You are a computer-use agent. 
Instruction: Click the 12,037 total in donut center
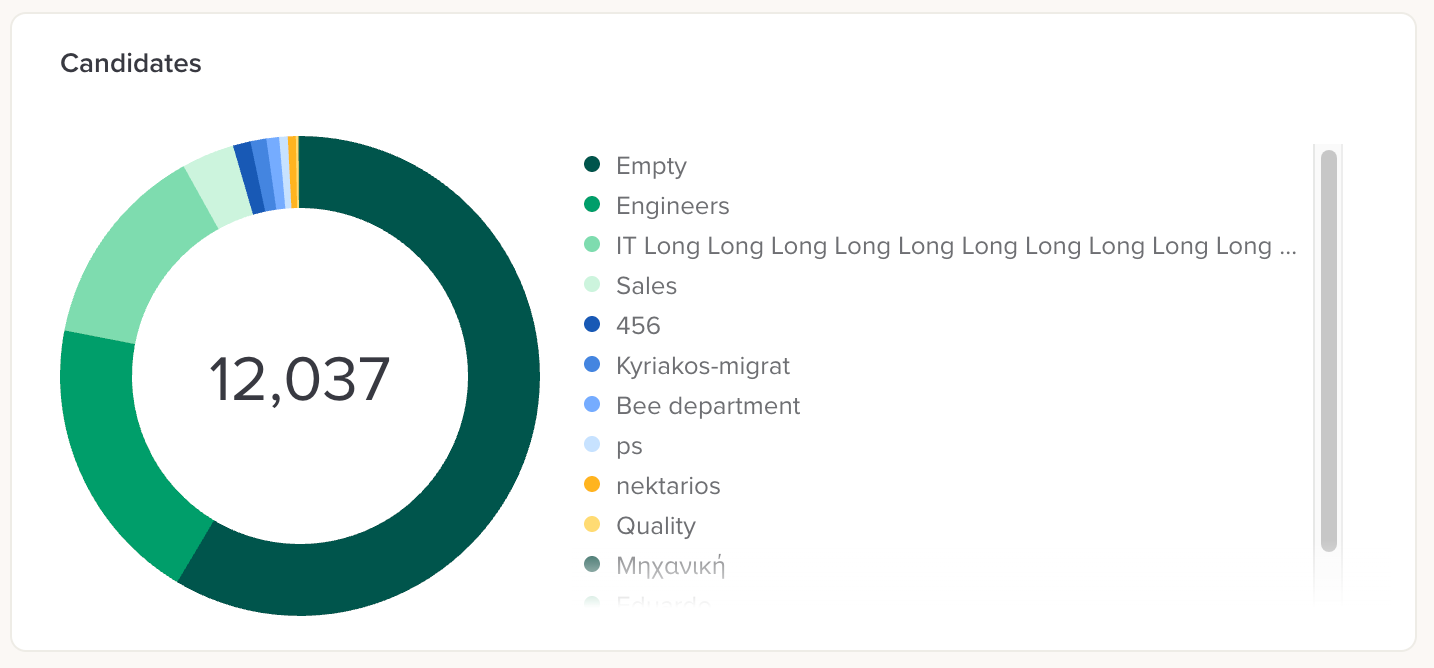299,380
